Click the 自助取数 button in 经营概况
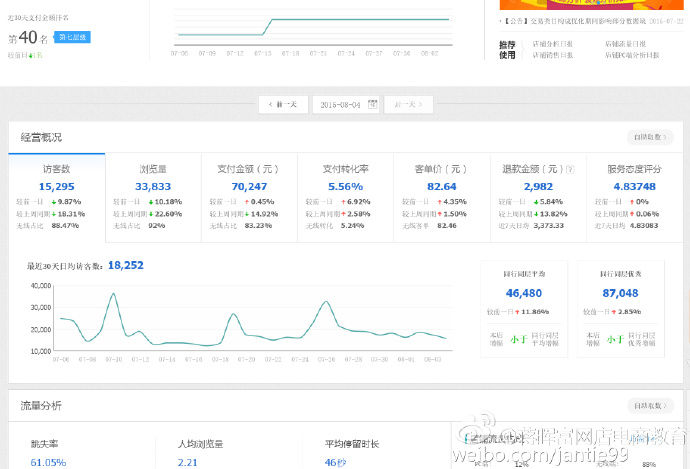 (x=647, y=137)
